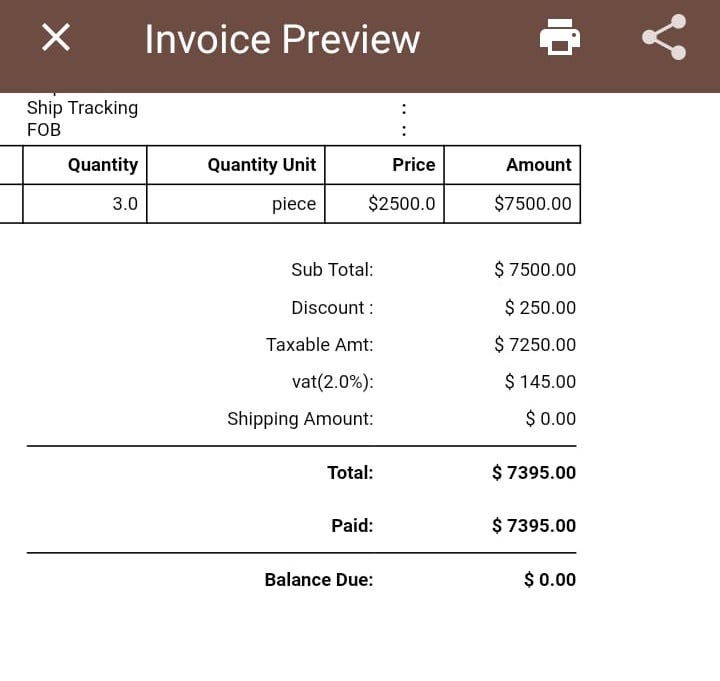Select the Taxable Amt value $ 7250.00
Screen dimensions: 720x681
(x=535, y=345)
